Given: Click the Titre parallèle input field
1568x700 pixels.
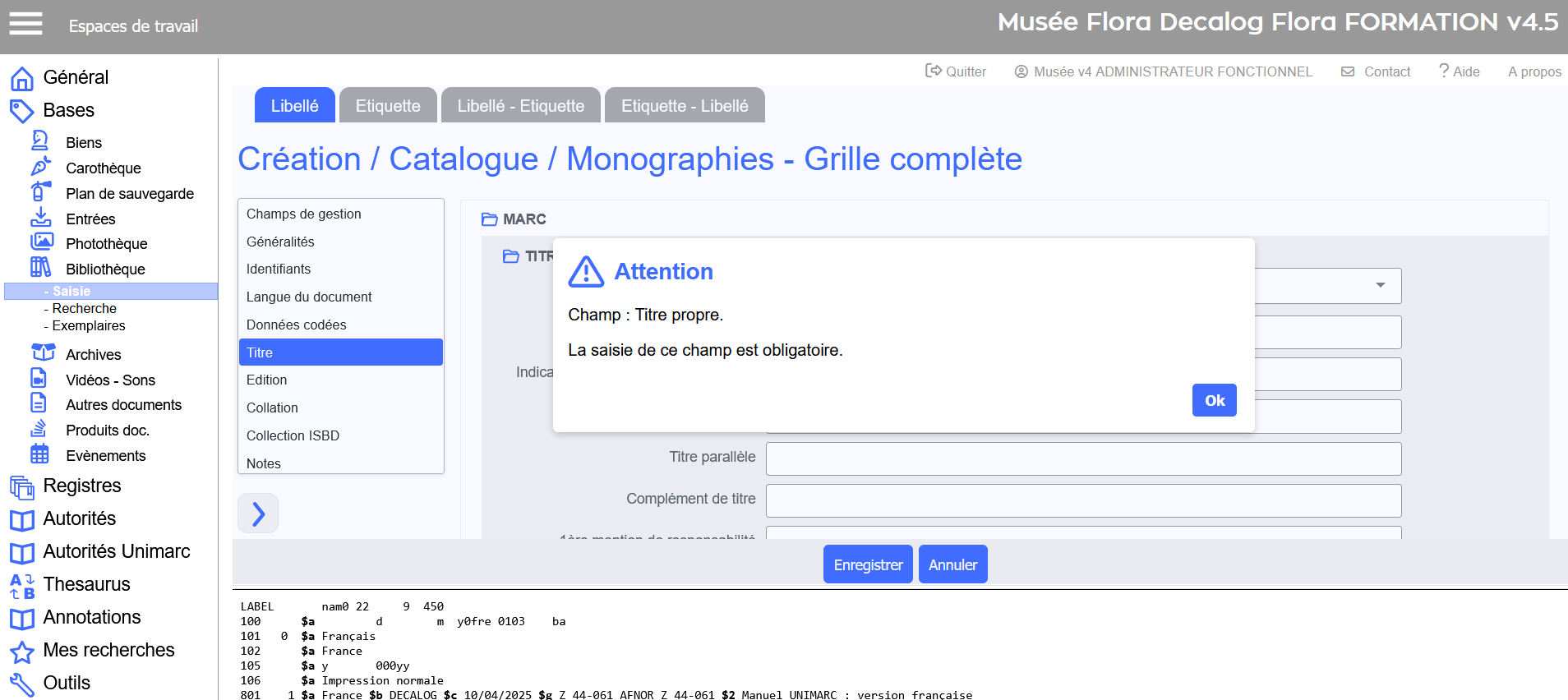Looking at the screenshot, I should pyautogui.click(x=1083, y=458).
